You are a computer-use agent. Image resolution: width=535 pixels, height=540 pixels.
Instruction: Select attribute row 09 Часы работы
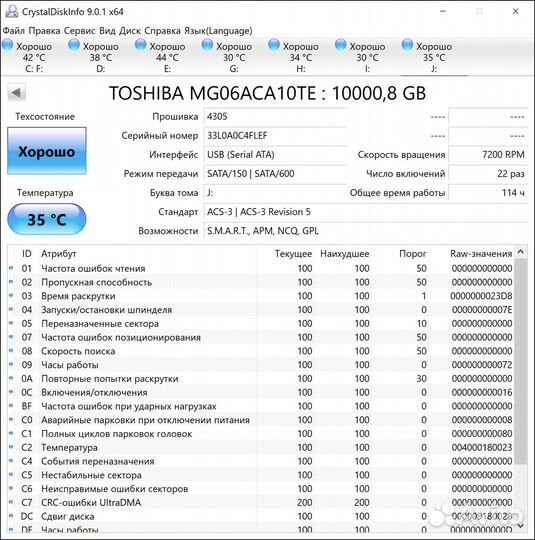(x=261, y=365)
